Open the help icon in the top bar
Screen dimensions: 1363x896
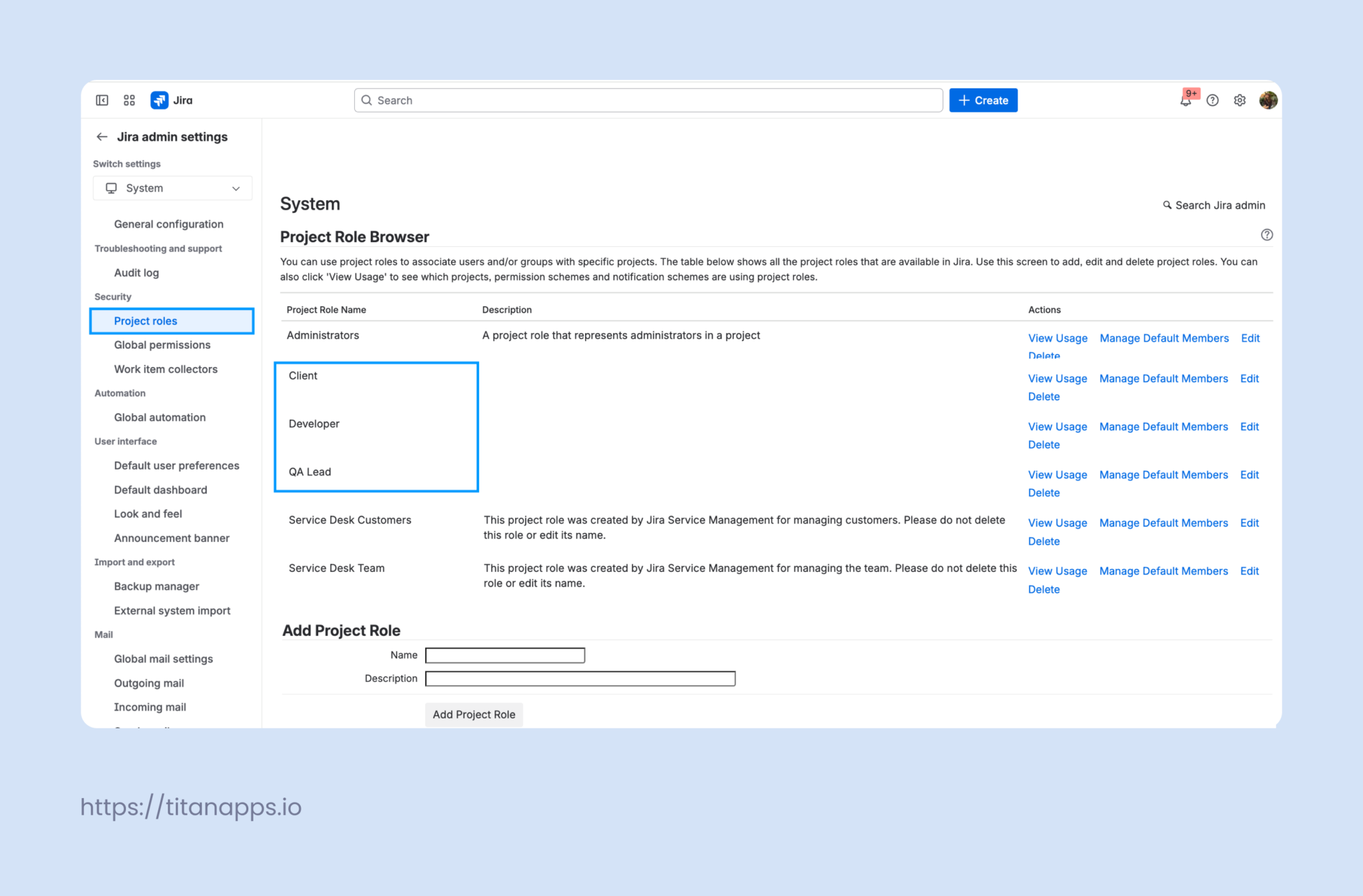[1213, 100]
